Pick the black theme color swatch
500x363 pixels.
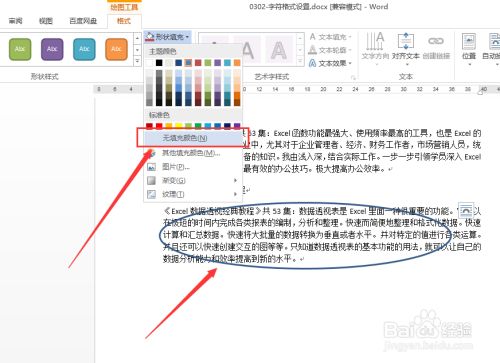(x=159, y=63)
